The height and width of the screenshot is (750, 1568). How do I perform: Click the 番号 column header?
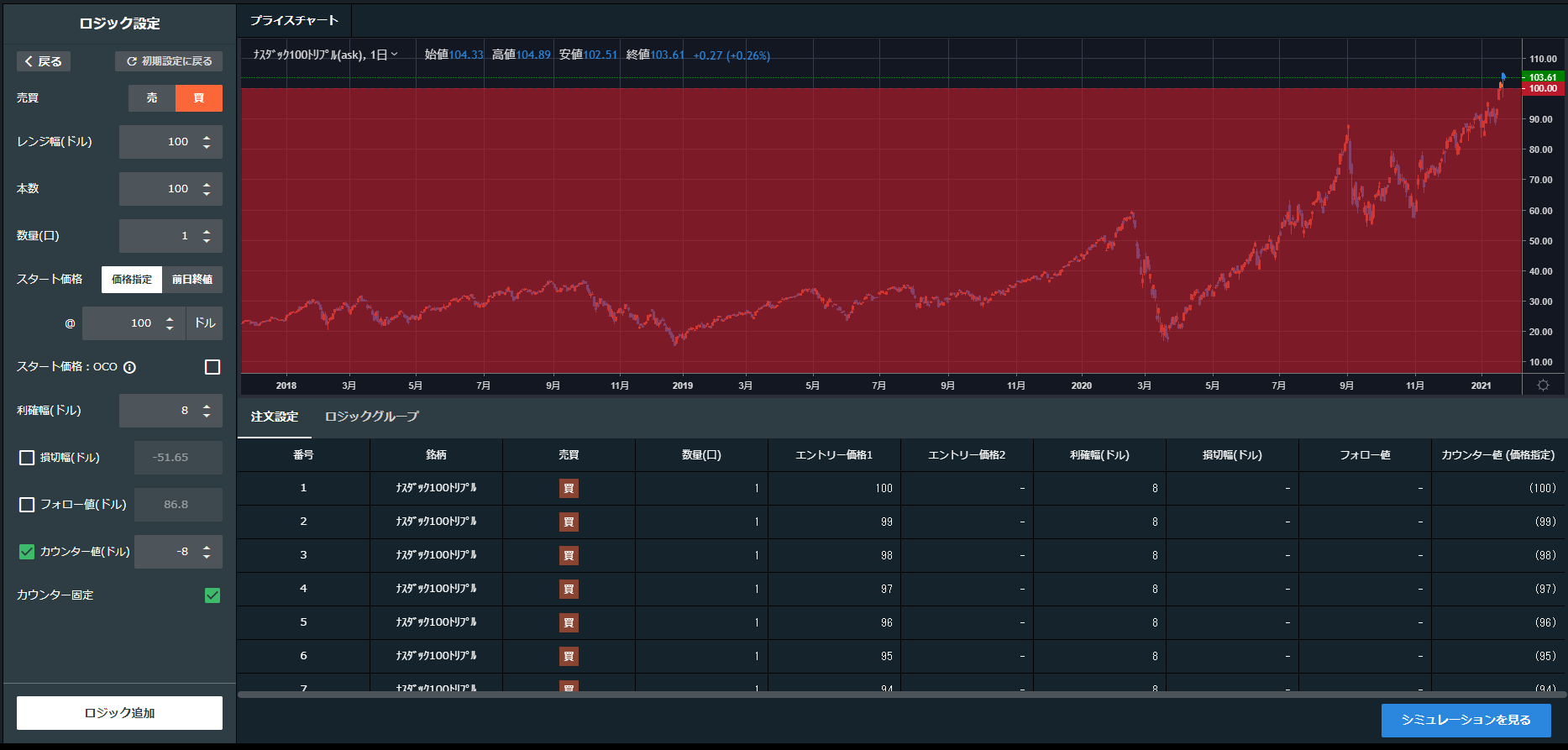tap(303, 455)
